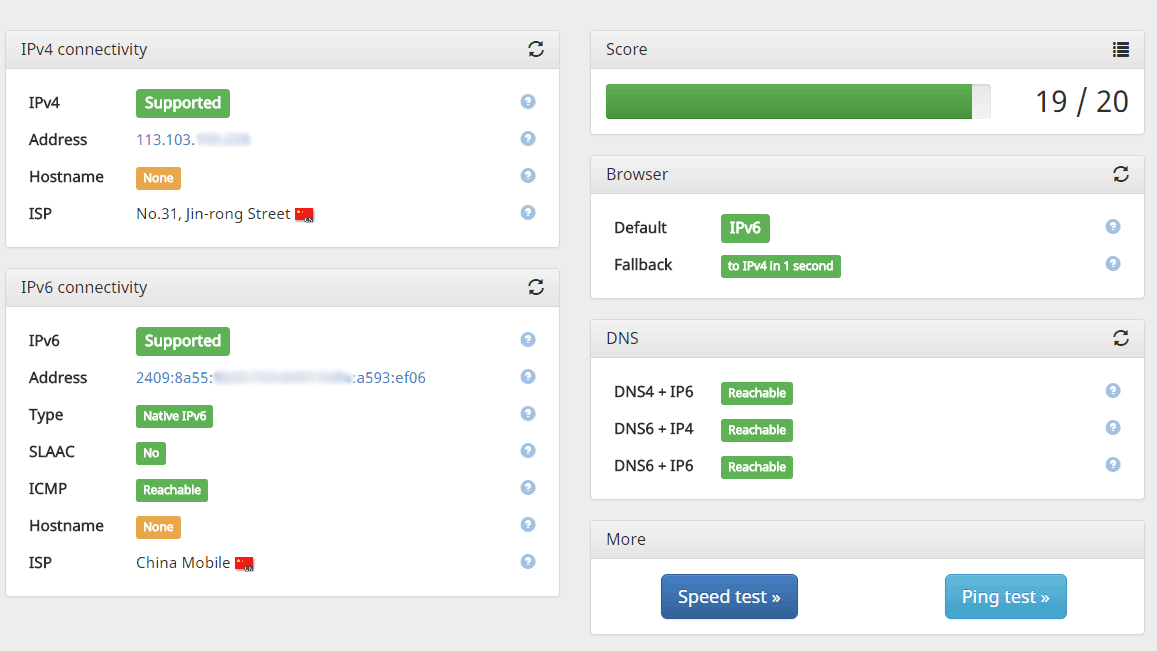Show help for Browser Fallback row
Screen dimensions: 1157x651
(1113, 264)
